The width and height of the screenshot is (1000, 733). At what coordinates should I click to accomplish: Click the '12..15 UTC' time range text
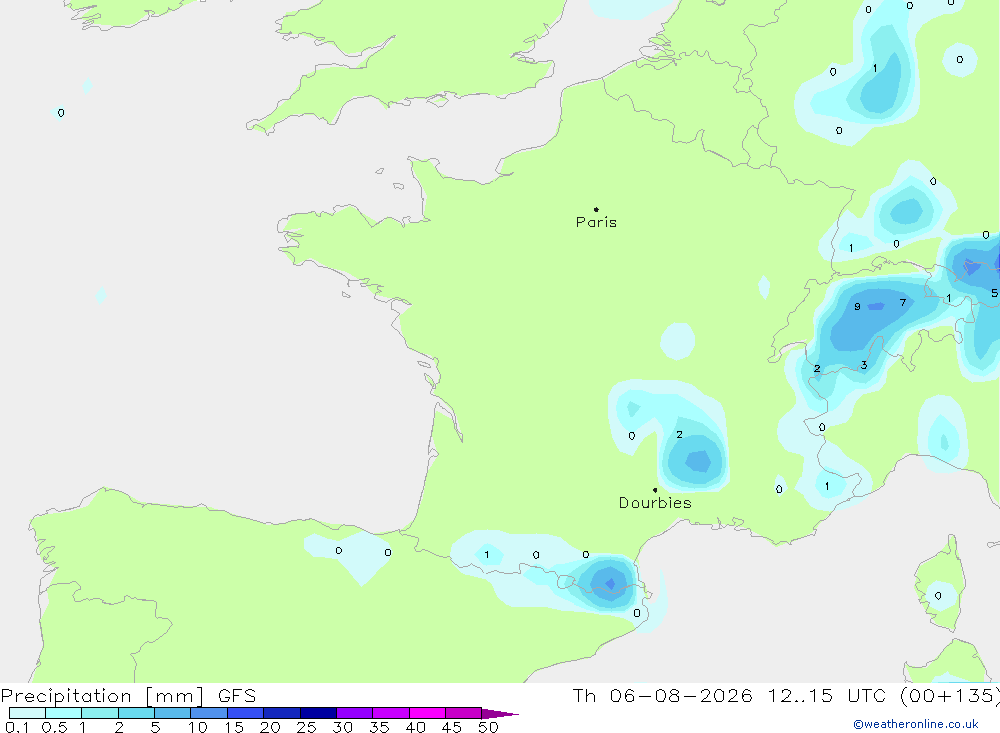[827, 696]
